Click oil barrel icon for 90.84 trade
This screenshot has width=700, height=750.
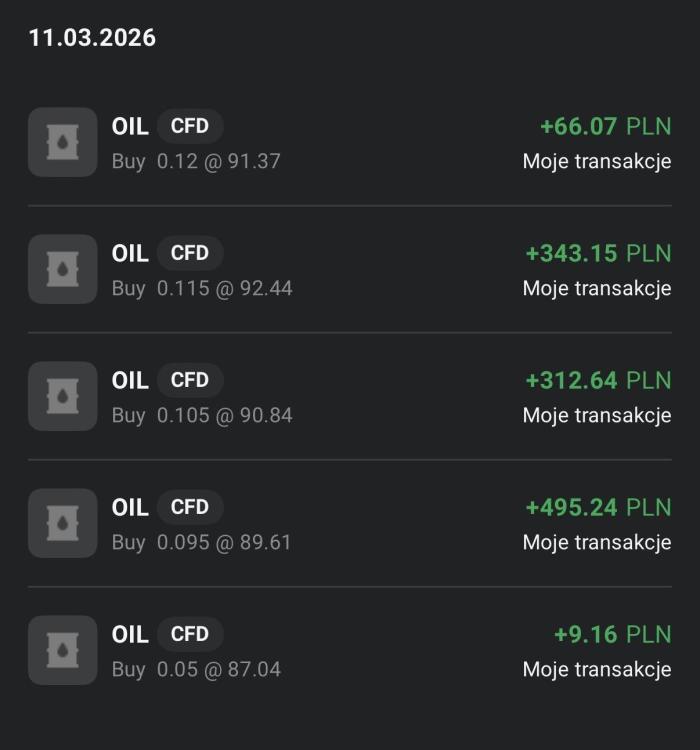62,396
